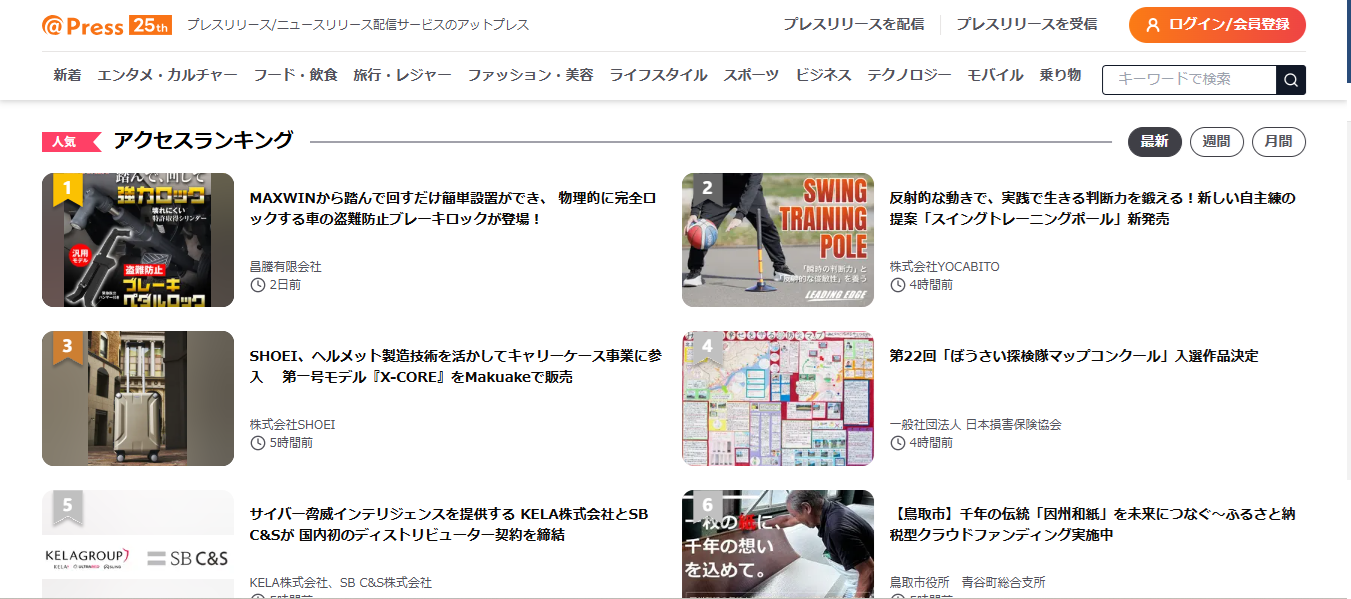Click the site tagline プレスリリース/ニュースリリース配信サービス
The image size is (1351, 599).
coord(358,25)
